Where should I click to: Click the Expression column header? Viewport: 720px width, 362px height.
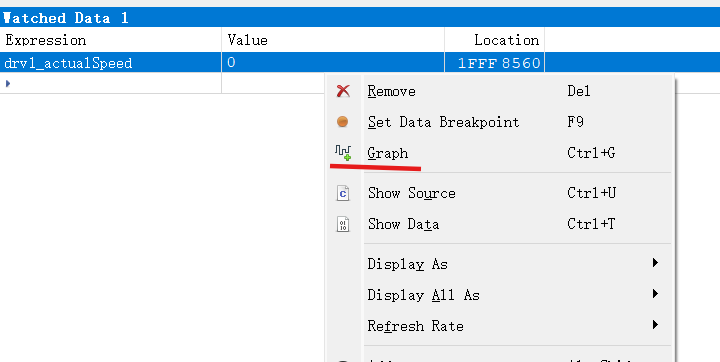click(x=111, y=40)
